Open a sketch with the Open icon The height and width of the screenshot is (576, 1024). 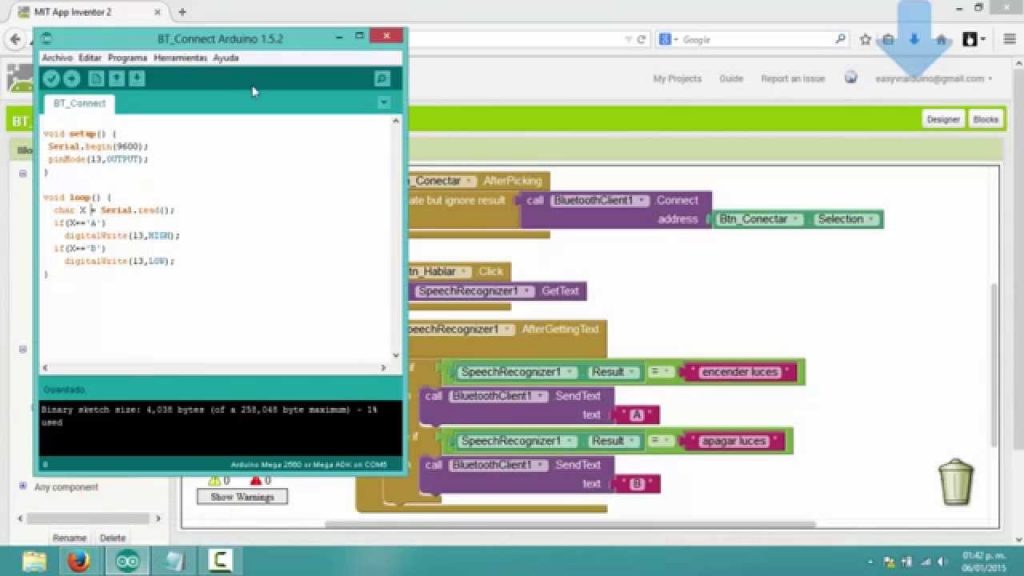pos(116,78)
